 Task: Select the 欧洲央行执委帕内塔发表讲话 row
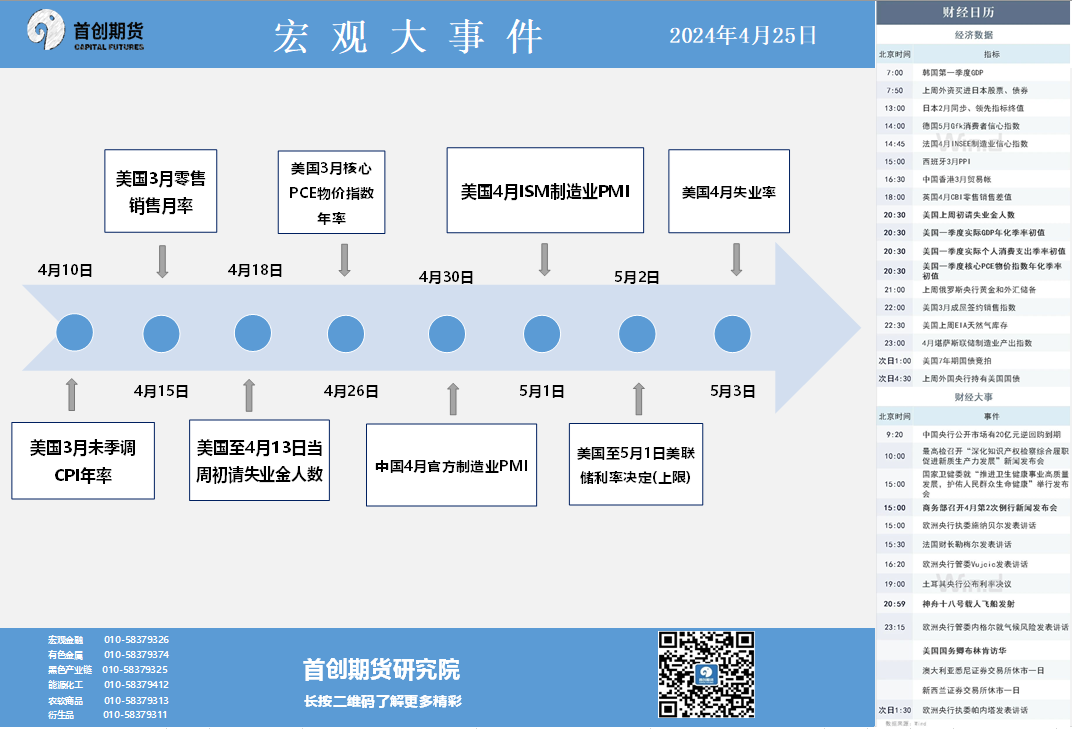(x=973, y=711)
